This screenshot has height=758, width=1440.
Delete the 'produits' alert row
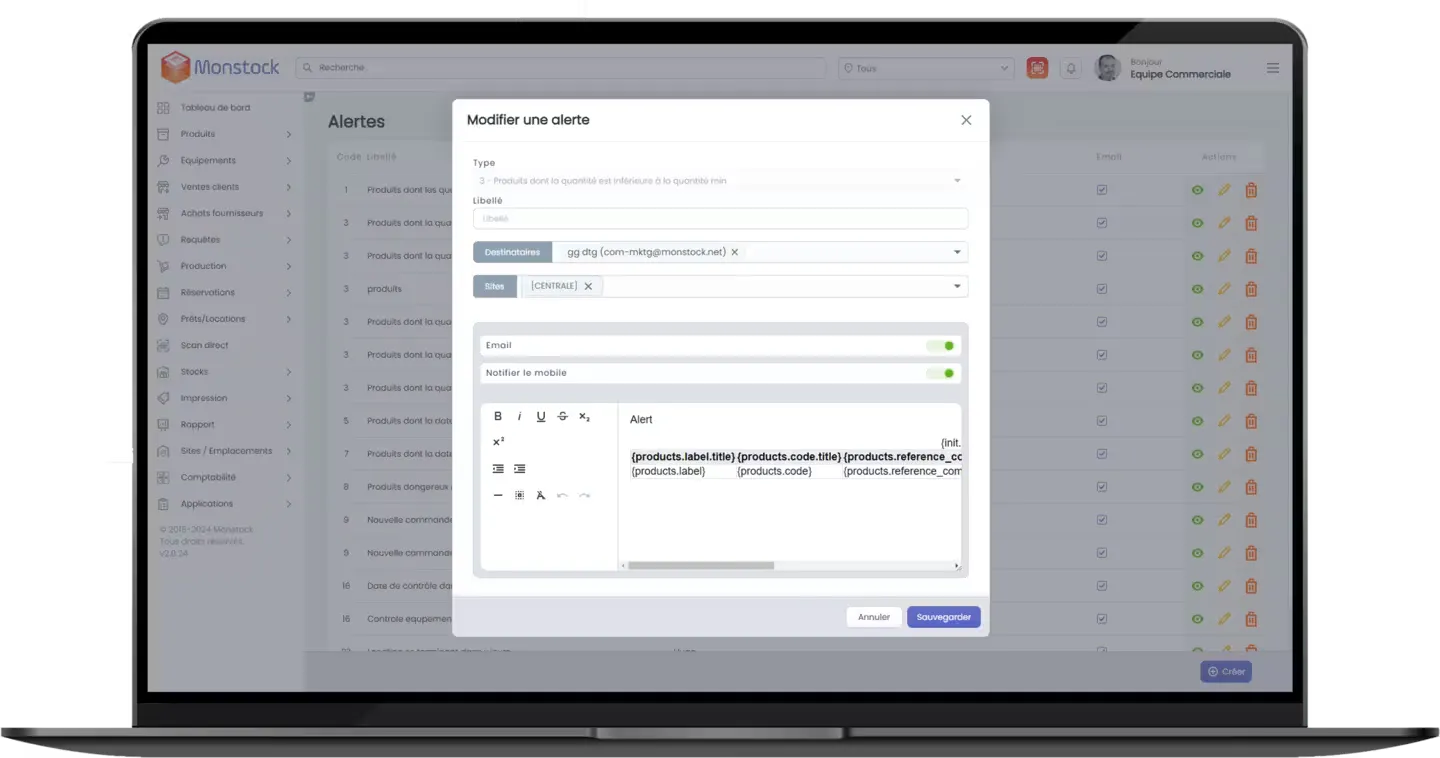click(x=1251, y=289)
